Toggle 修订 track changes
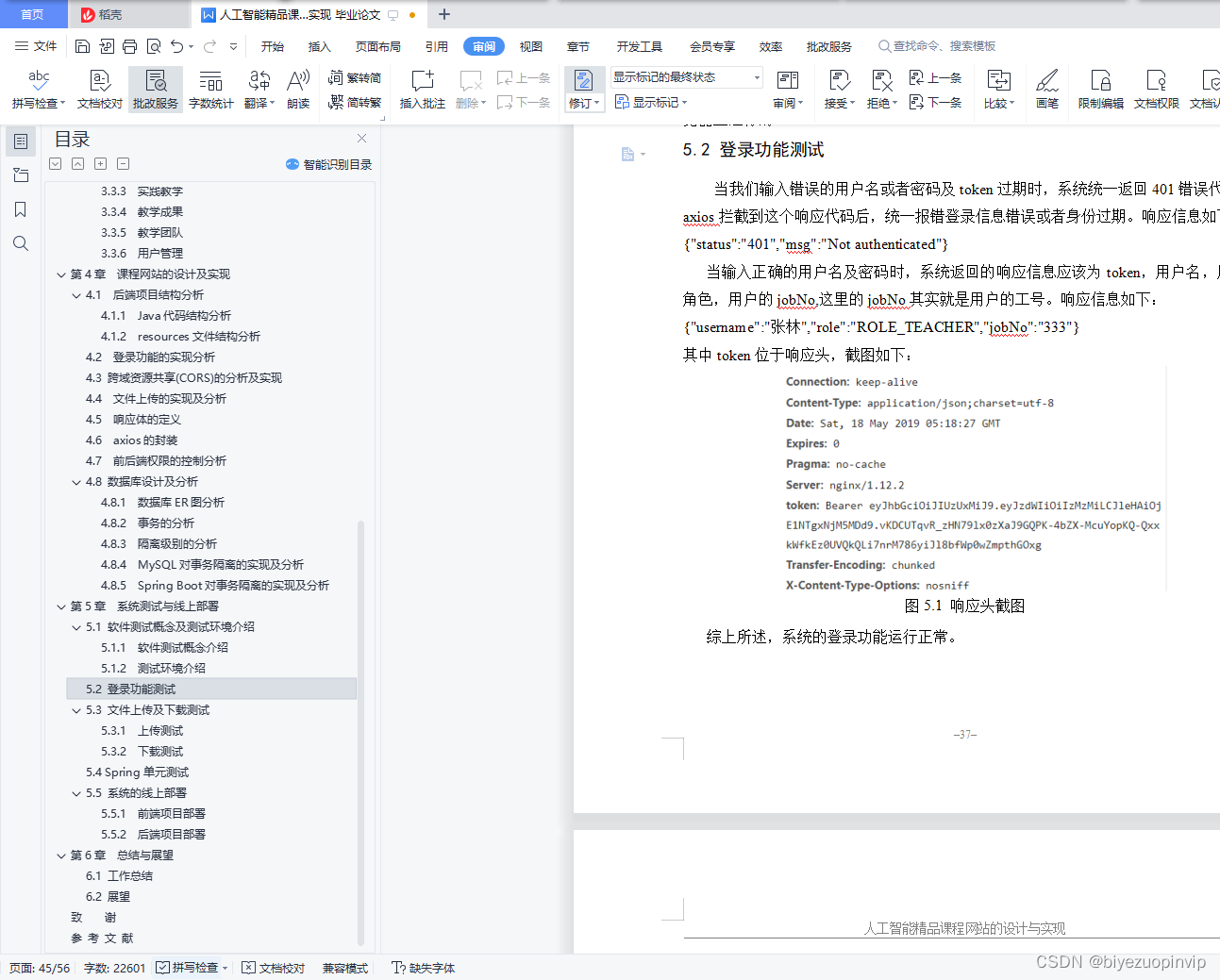This screenshot has width=1220, height=980. click(x=584, y=90)
